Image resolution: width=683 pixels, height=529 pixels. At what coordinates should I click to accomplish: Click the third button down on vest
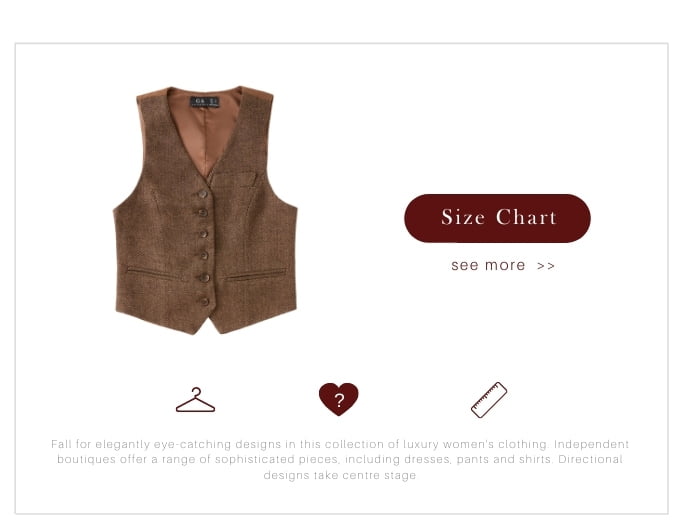203,234
